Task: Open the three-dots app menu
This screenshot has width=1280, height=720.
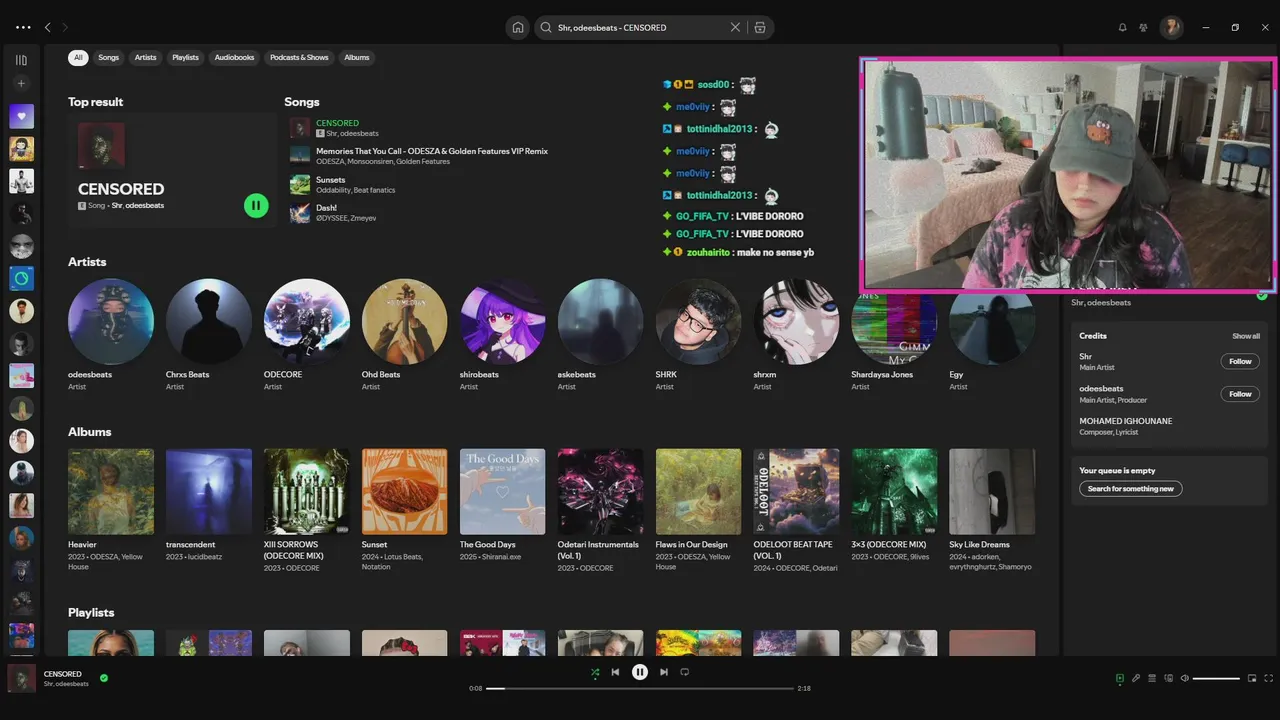Action: pyautogui.click(x=23, y=28)
